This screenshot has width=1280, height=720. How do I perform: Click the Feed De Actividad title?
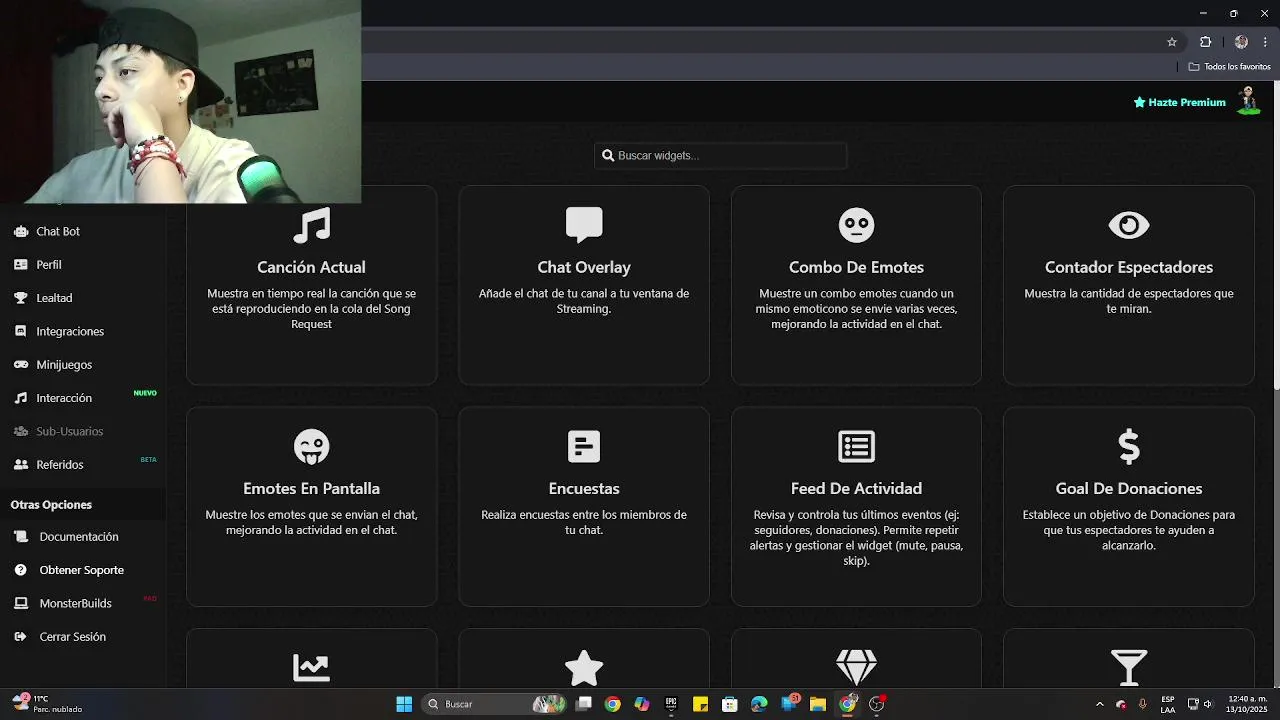(x=856, y=488)
